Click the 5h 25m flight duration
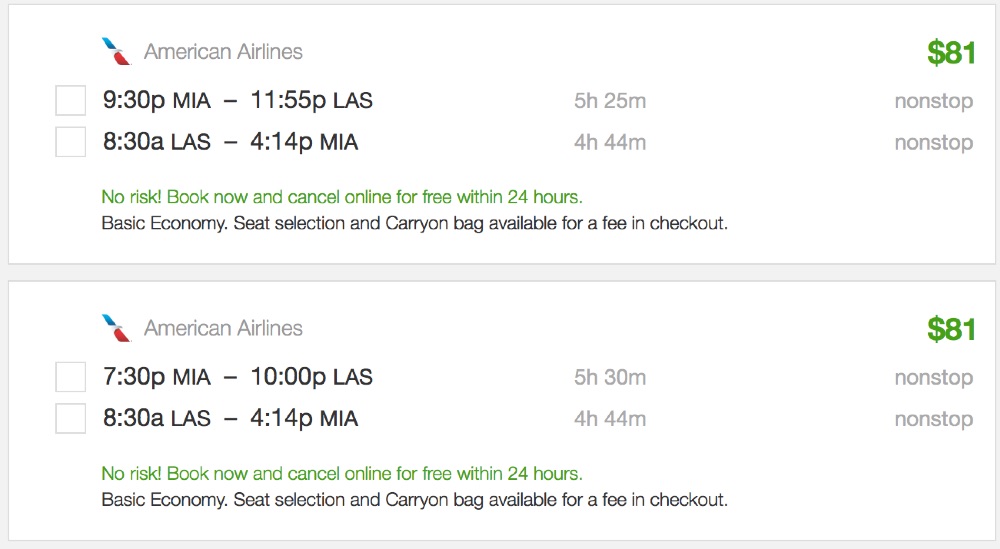This screenshot has width=1000, height=549. (x=609, y=101)
